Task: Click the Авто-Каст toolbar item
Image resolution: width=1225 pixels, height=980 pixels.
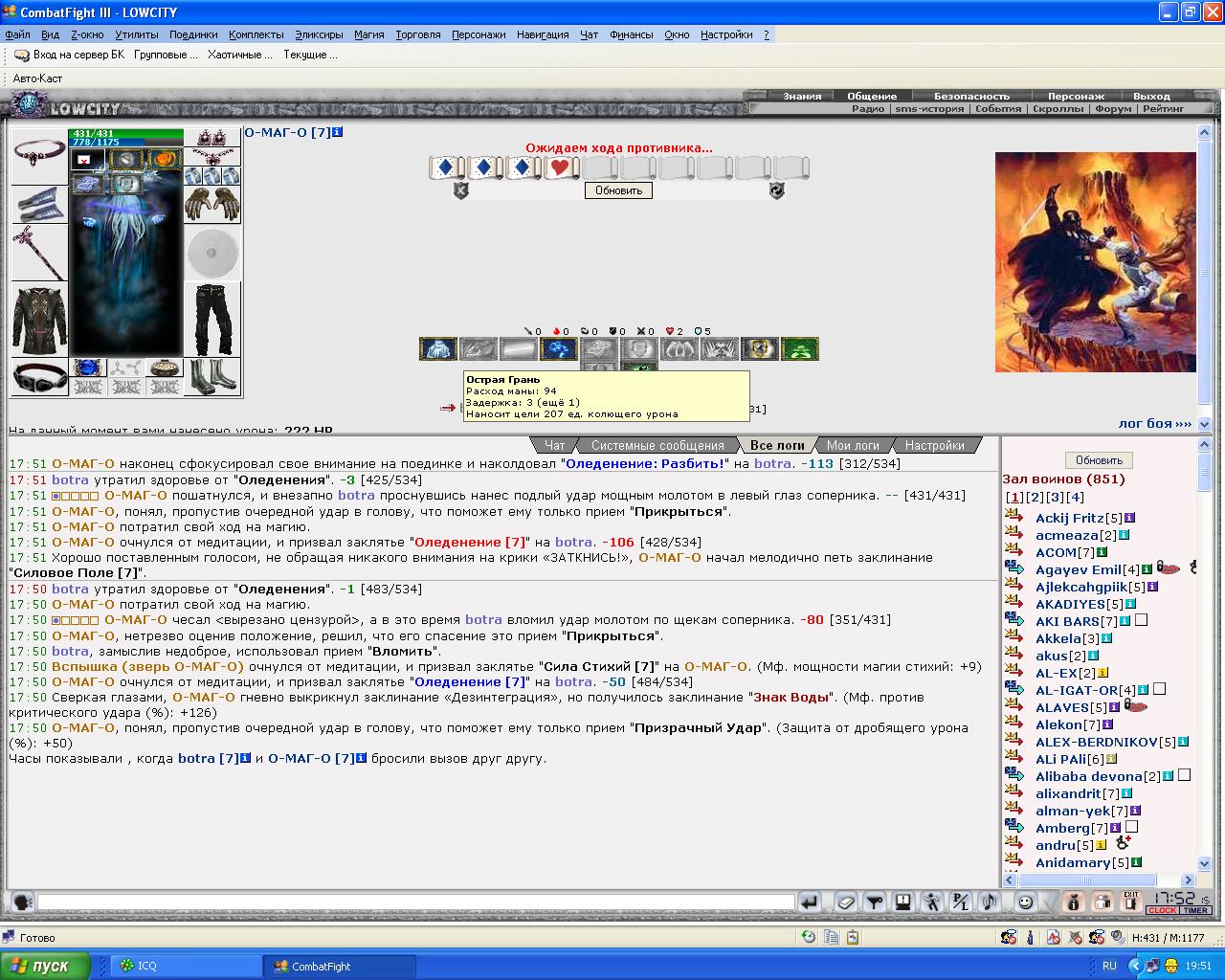Action: coord(37,78)
